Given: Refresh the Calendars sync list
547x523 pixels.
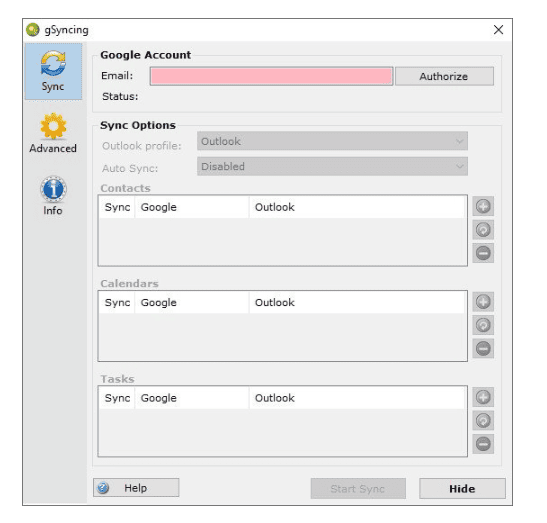Looking at the screenshot, I should pos(483,325).
